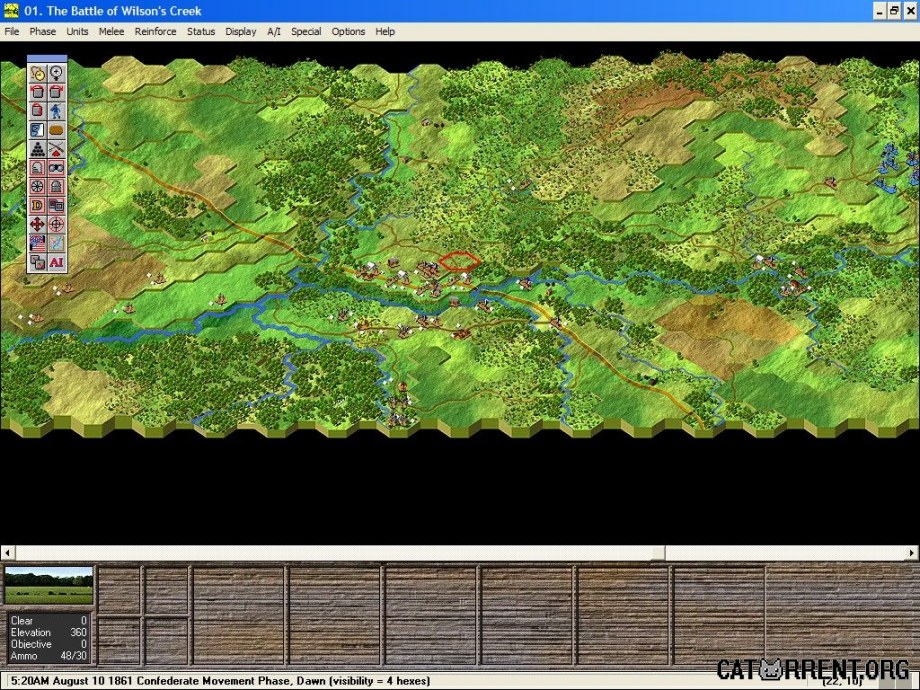Click the pocket watch toolbar icon
This screenshot has width=920, height=690.
coord(38,73)
